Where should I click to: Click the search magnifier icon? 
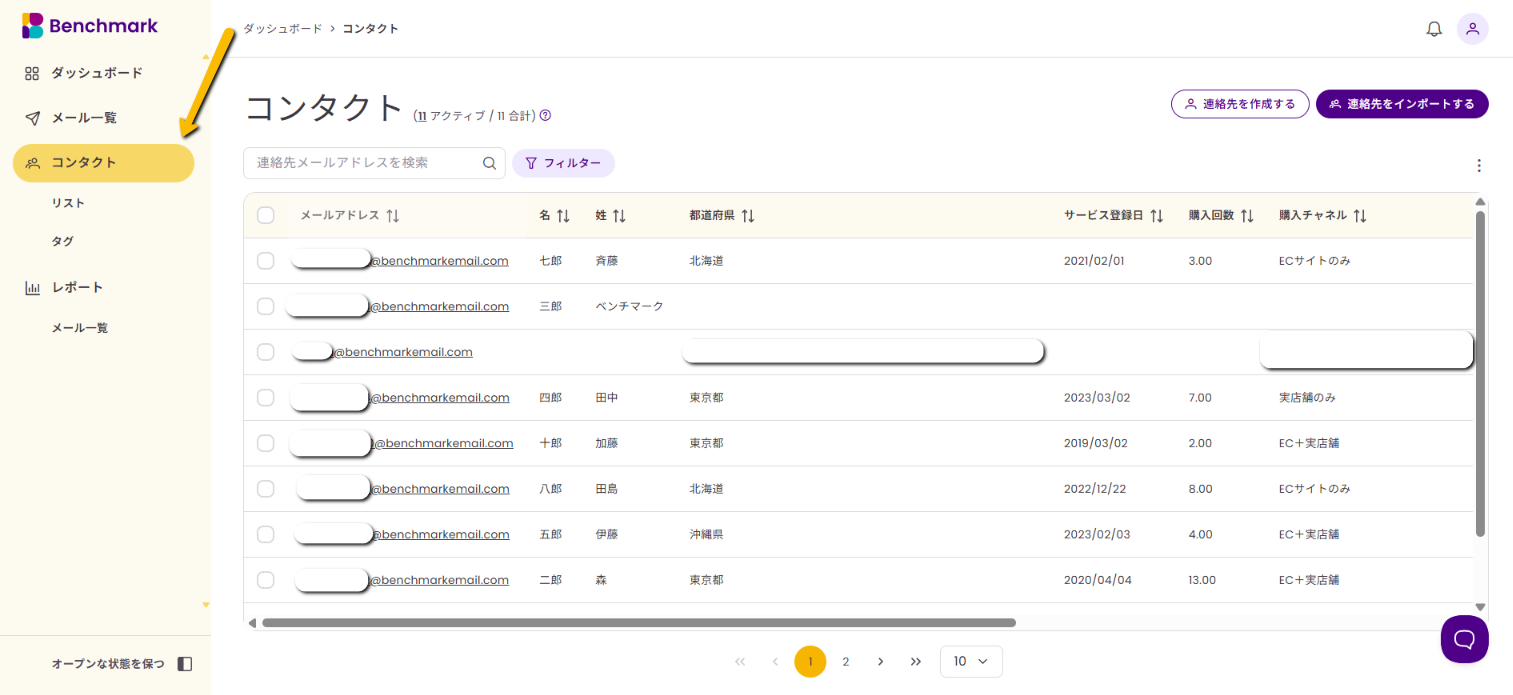coord(489,163)
